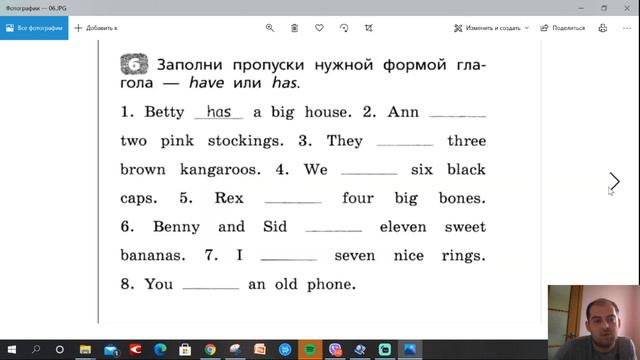
Task: Click the webcam video overlay
Action: click(594, 322)
